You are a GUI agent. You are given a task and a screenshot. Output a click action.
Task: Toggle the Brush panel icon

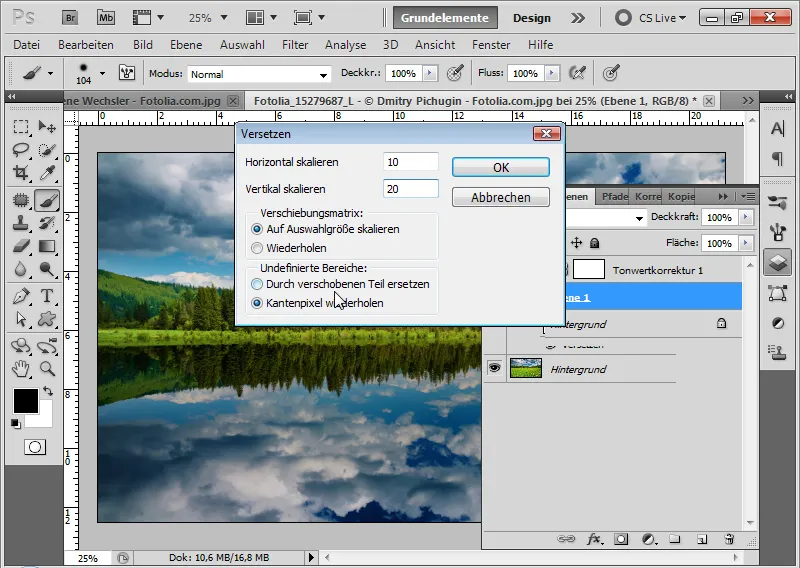pyautogui.click(x=127, y=73)
